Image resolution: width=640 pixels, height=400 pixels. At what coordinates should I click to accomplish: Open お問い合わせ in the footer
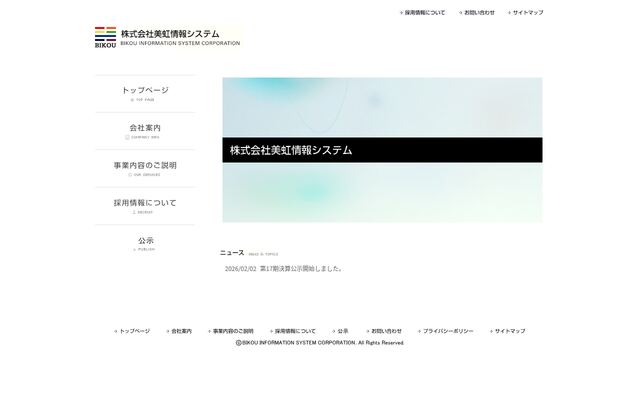[x=384, y=331]
